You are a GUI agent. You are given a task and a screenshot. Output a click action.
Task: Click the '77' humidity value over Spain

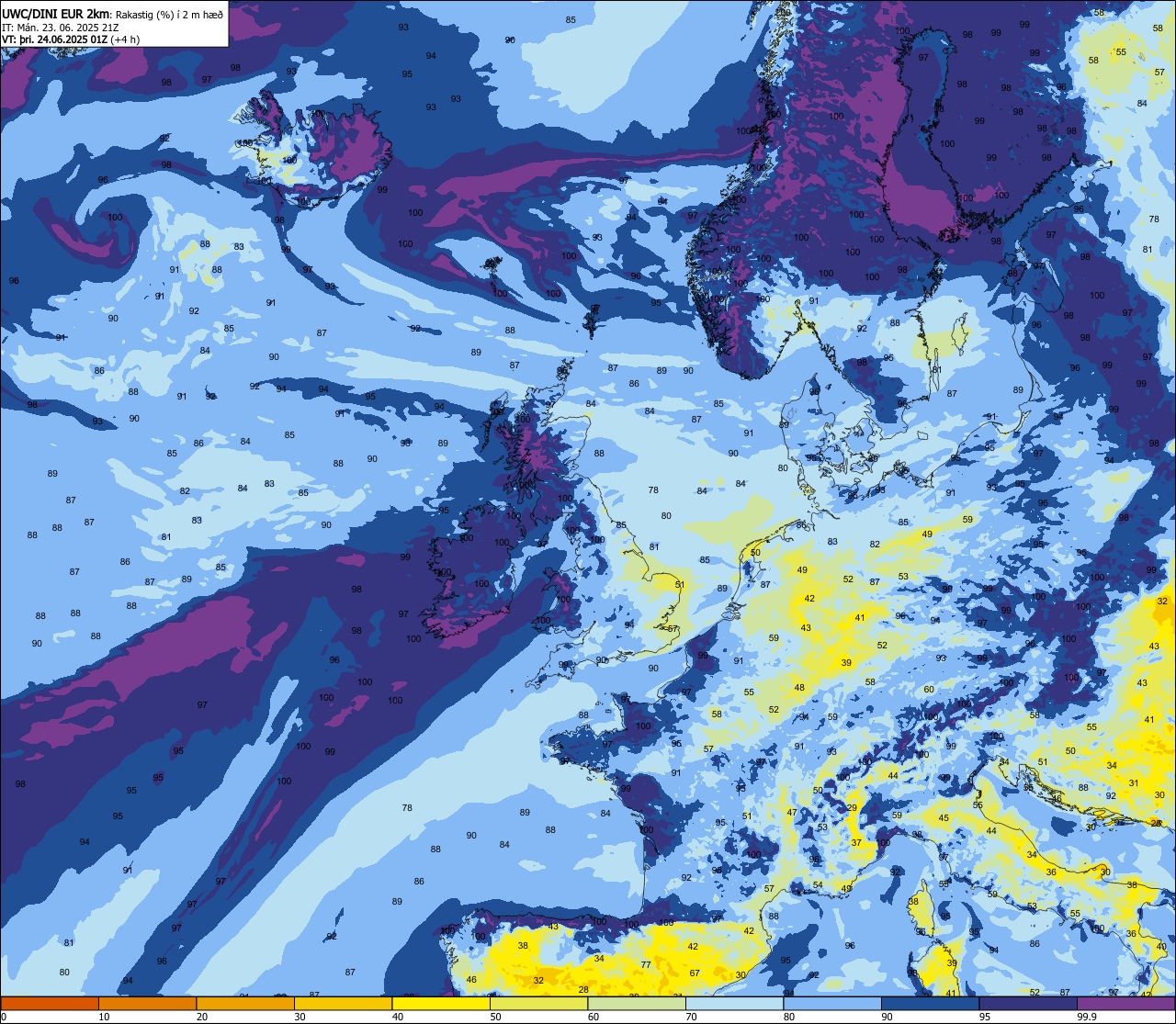click(646, 964)
